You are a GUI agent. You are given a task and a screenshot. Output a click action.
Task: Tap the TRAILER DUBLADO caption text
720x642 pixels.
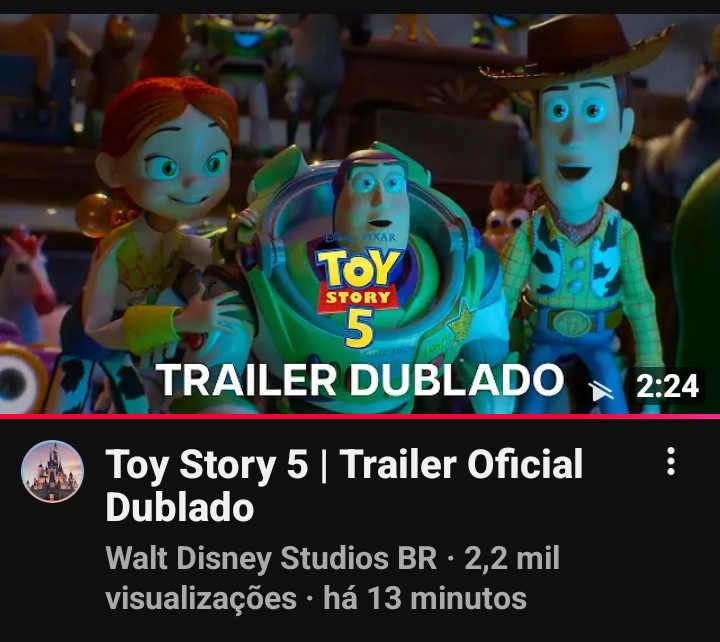[x=360, y=380]
